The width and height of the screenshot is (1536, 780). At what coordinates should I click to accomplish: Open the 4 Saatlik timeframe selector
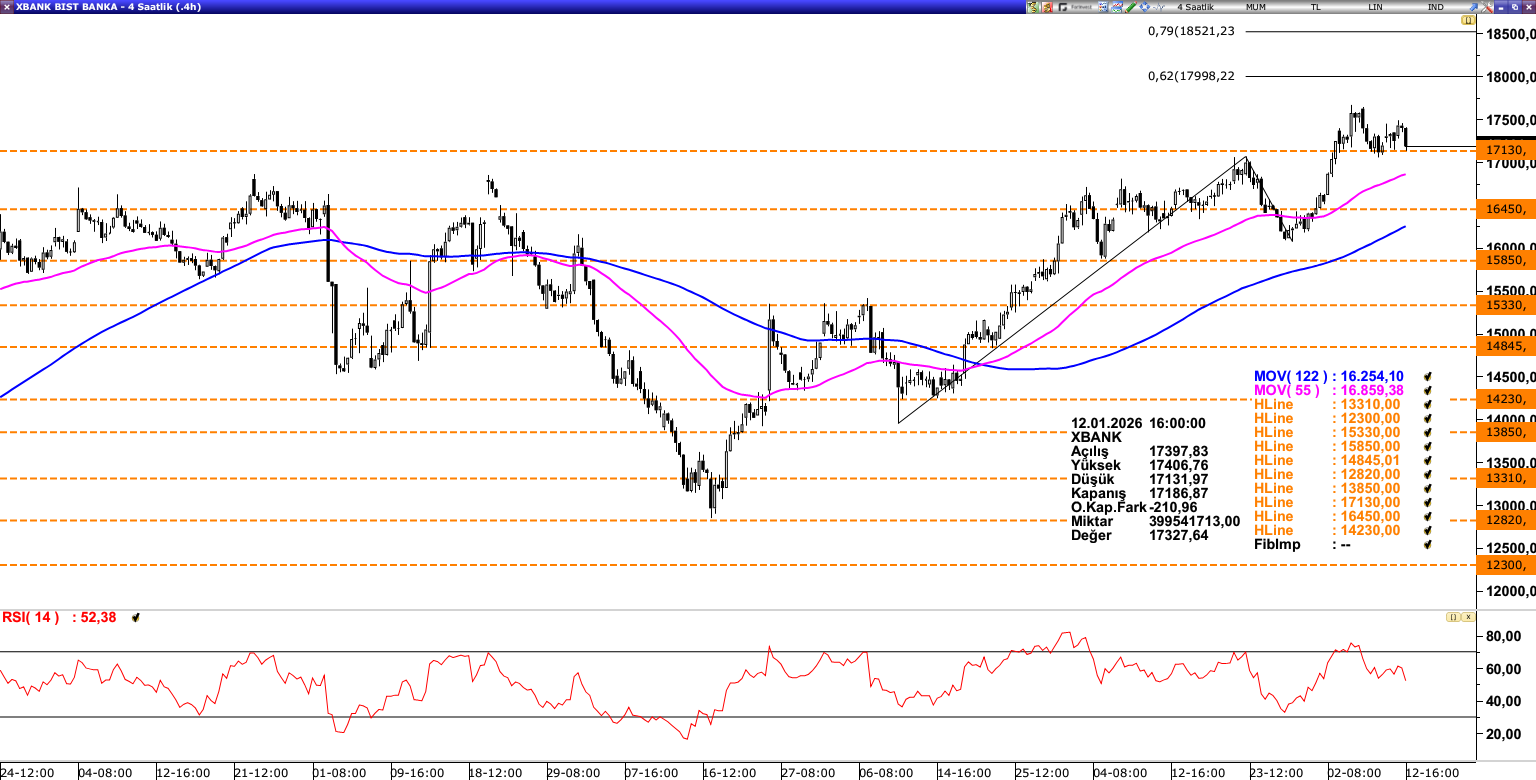tap(1195, 7)
